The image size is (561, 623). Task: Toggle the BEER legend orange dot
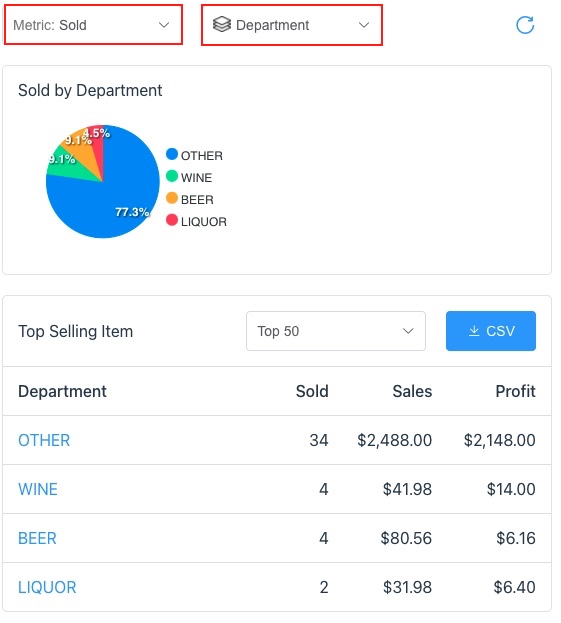click(172, 198)
